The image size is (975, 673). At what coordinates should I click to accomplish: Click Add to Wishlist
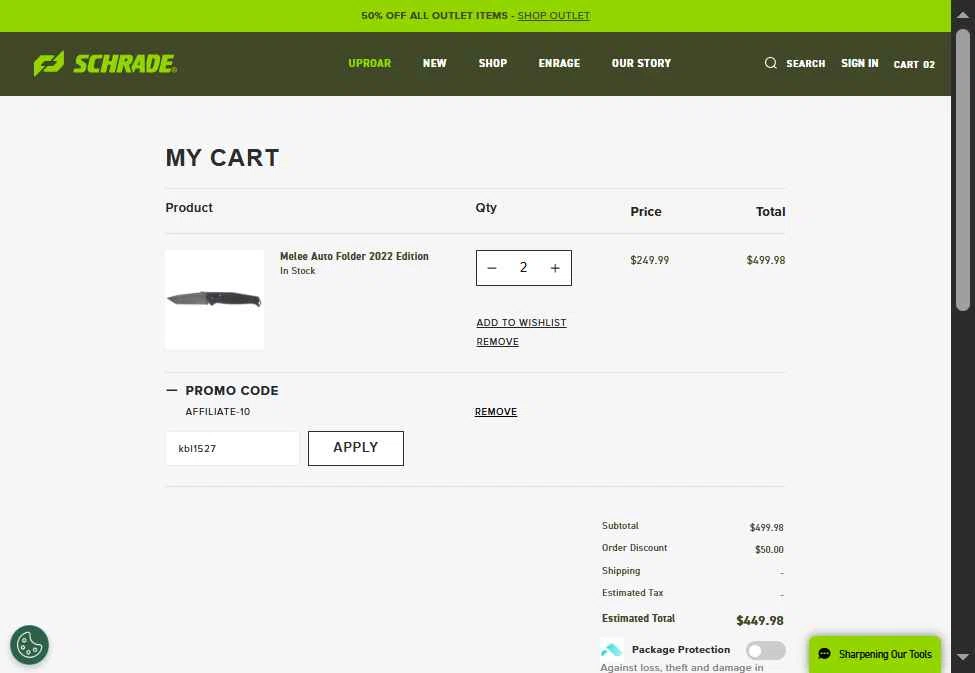pyautogui.click(x=521, y=323)
